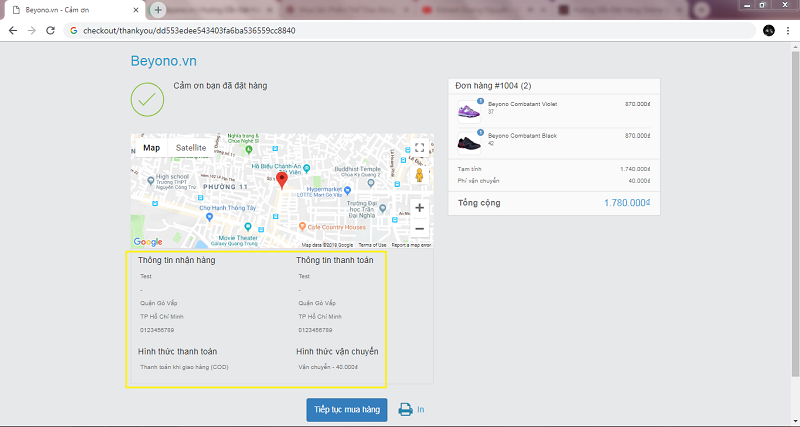Click Cảm ơn bạn đã đặt hàng message
800x427 pixels.
220,86
